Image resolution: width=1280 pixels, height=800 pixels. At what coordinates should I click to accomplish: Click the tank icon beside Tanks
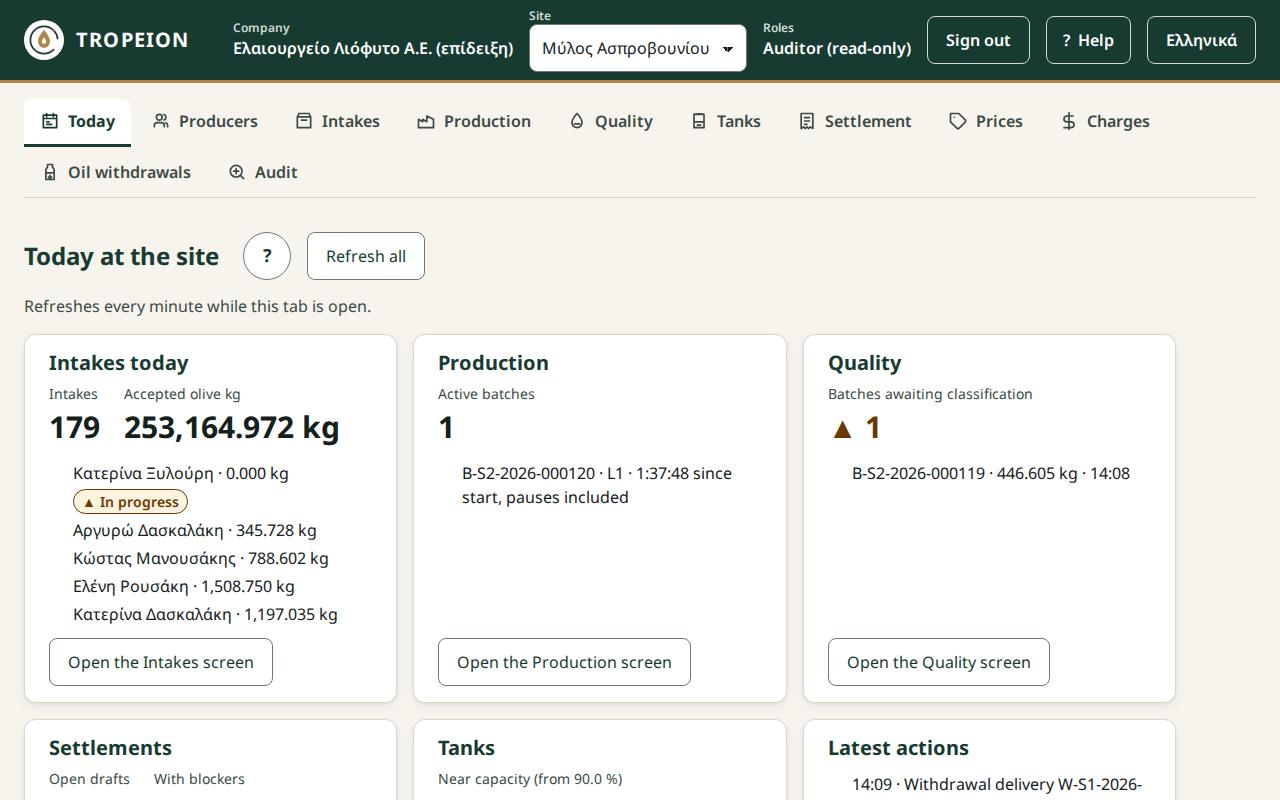click(699, 121)
